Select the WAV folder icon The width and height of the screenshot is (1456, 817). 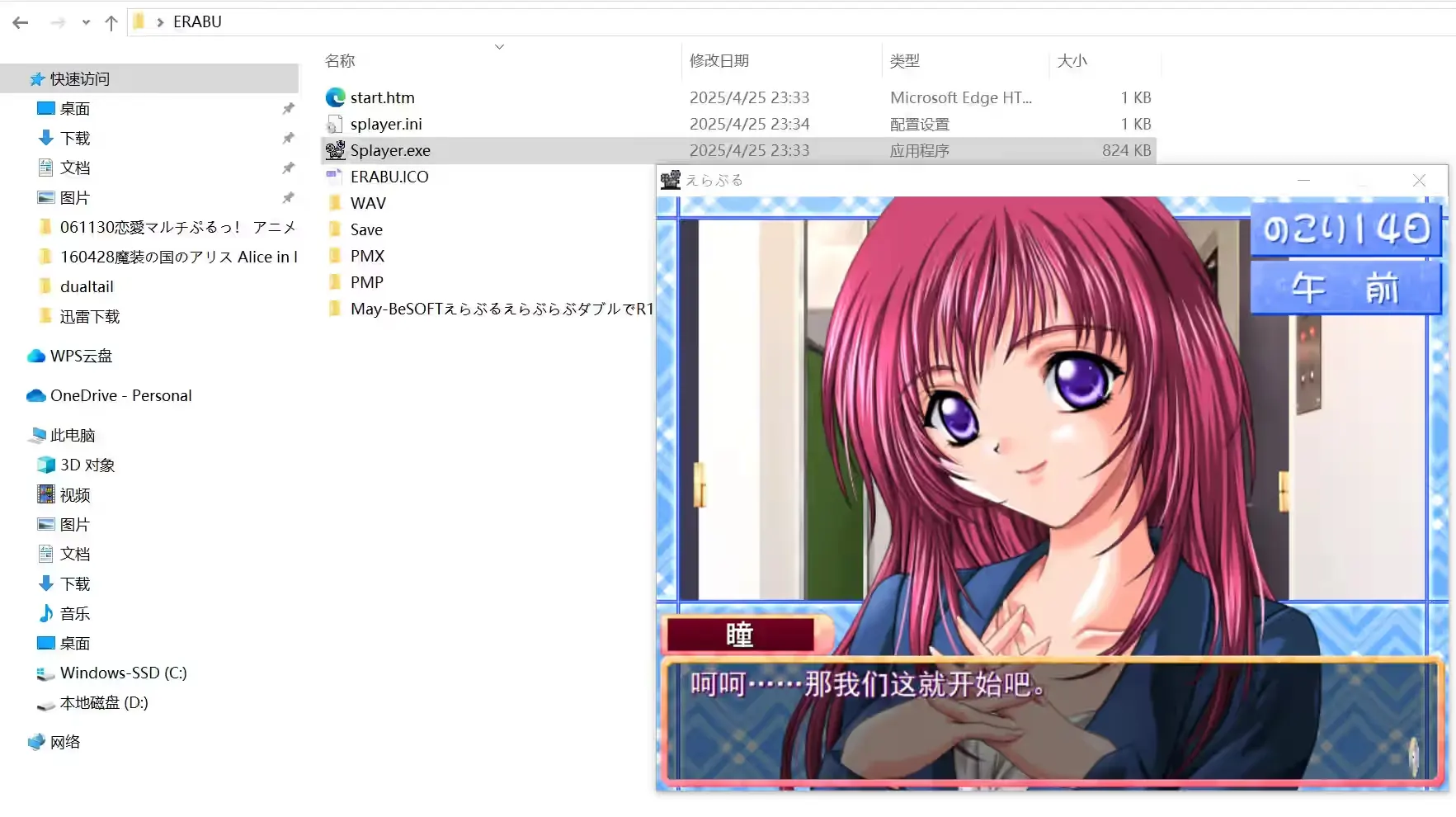pos(335,203)
